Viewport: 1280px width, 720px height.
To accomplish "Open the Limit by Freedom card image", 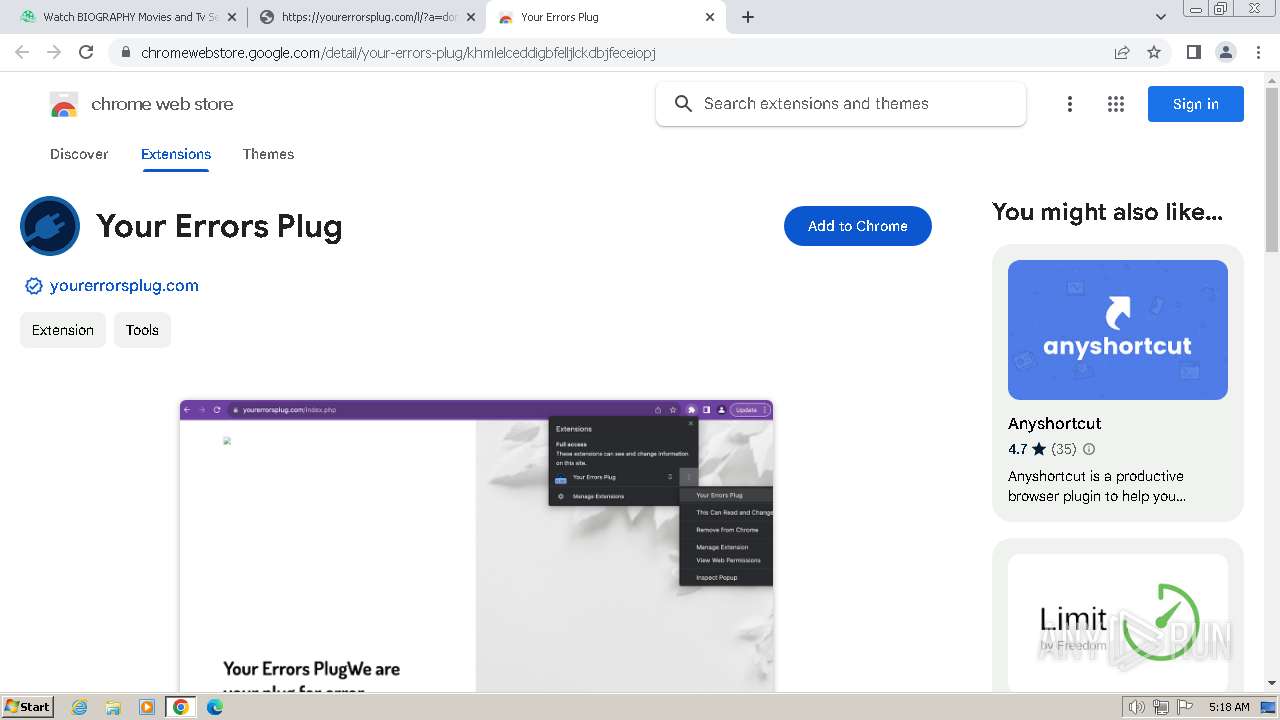I will (1118, 623).
